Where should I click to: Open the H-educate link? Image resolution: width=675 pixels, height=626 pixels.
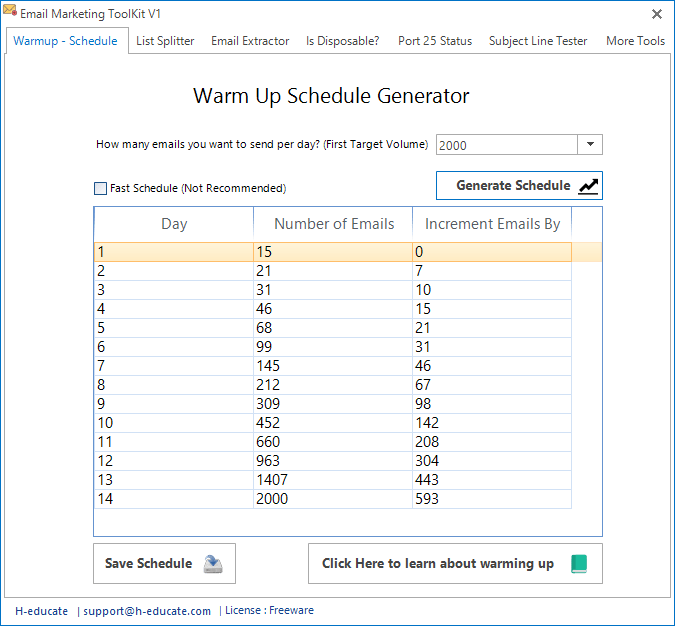42,611
